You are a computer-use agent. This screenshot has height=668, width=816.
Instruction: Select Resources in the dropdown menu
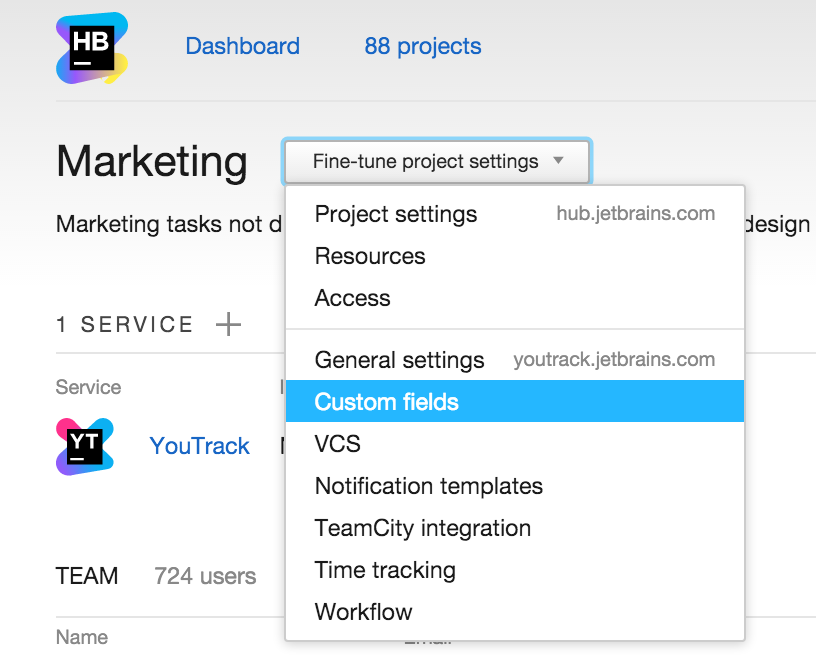tap(515, 256)
